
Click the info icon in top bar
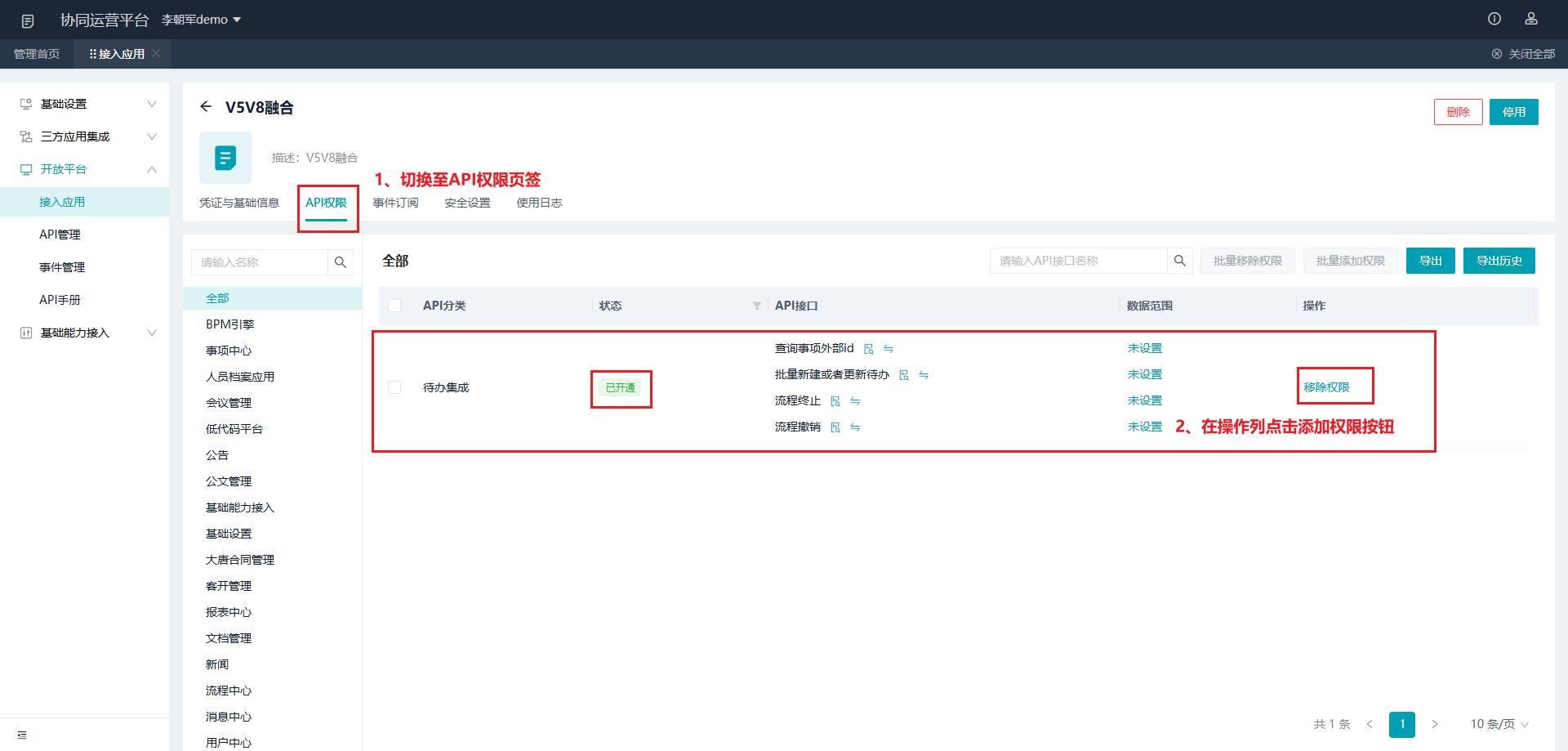tap(1494, 19)
